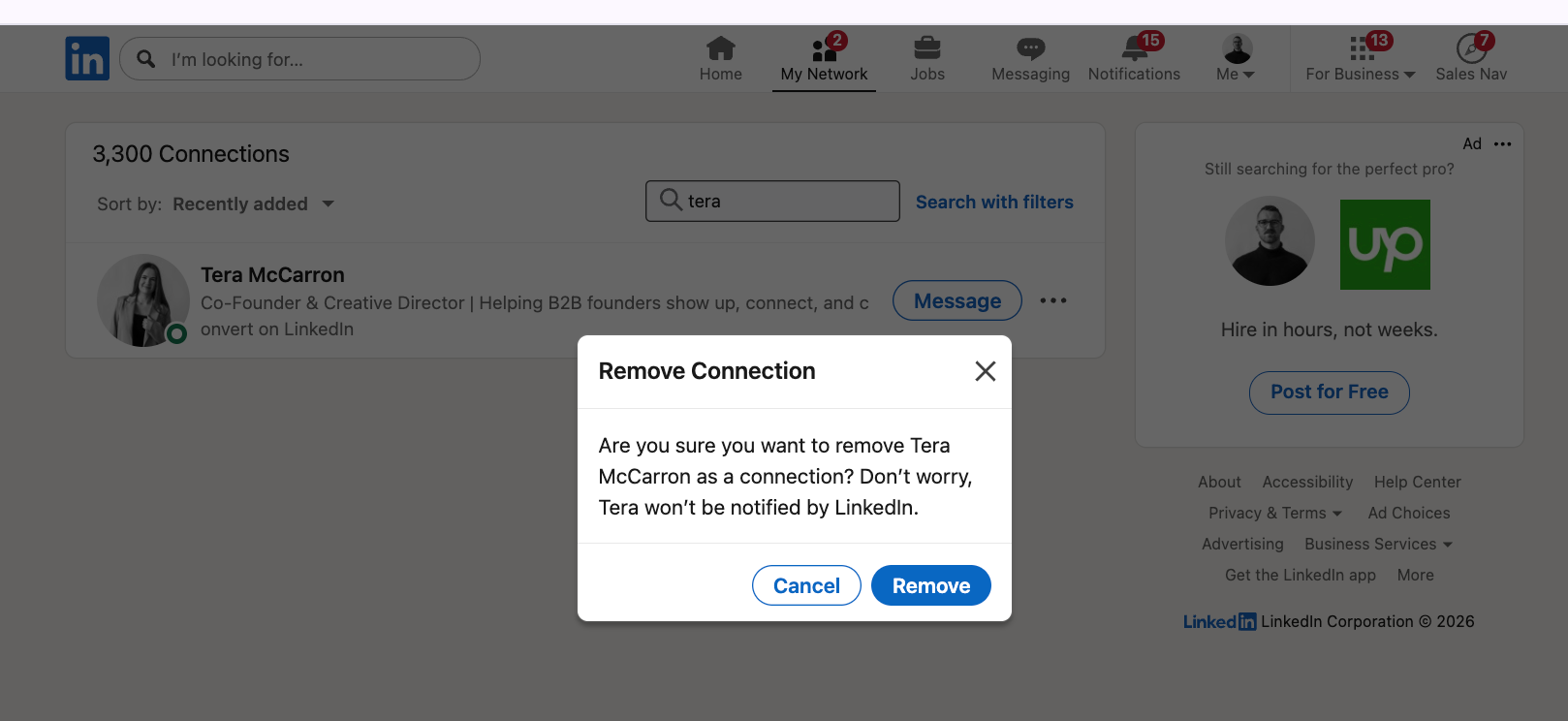Select the My Network tab

click(x=824, y=58)
